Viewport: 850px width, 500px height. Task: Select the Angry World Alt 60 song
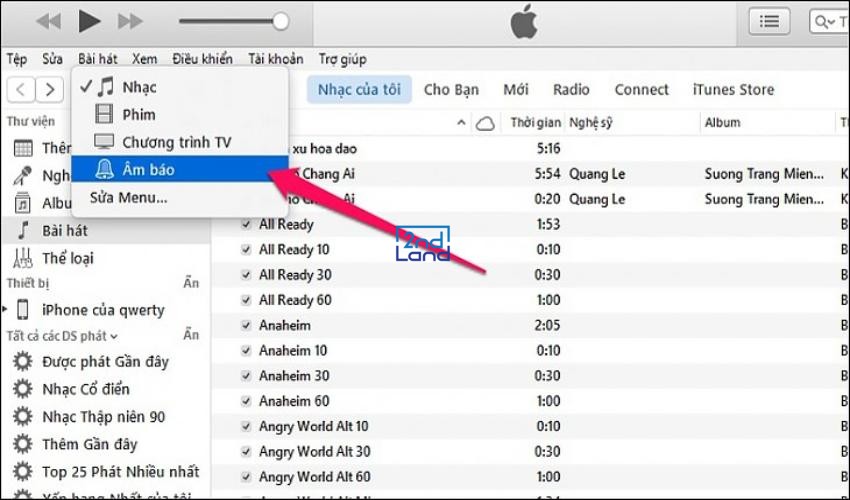(314, 477)
